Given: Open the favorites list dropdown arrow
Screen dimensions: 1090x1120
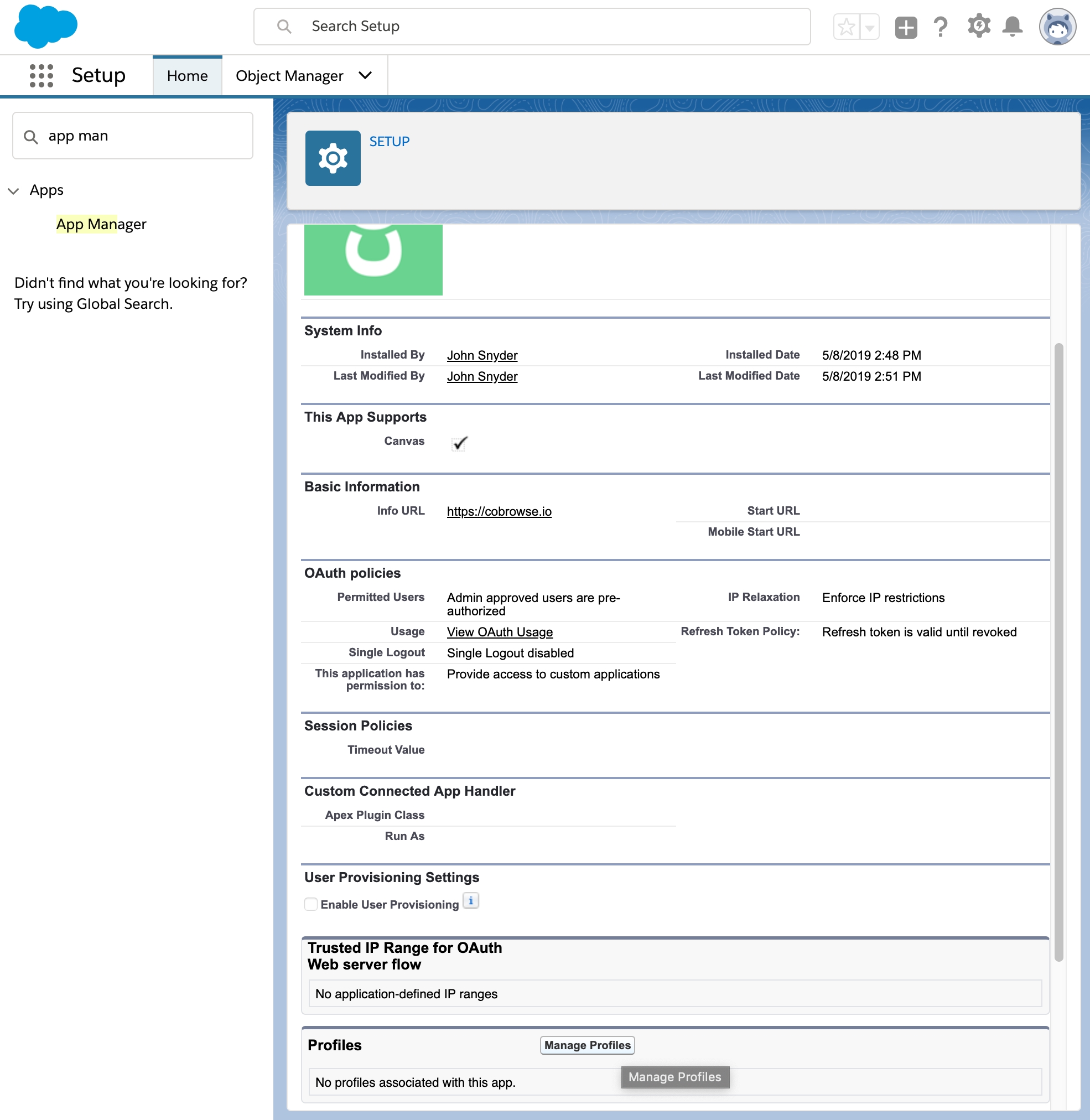Looking at the screenshot, I should (x=870, y=27).
